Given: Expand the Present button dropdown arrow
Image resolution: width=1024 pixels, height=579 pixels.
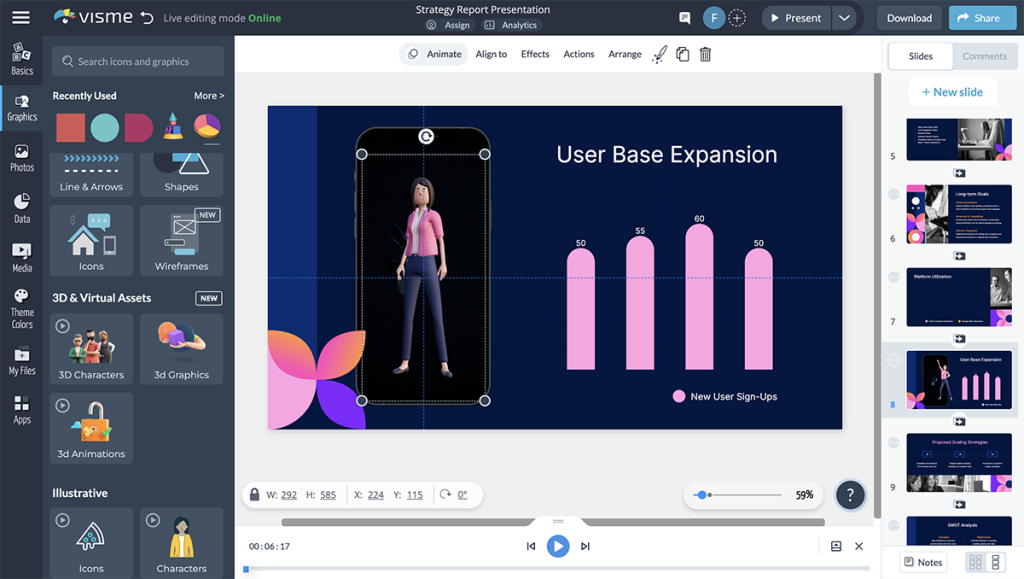Looking at the screenshot, I should (846, 17).
